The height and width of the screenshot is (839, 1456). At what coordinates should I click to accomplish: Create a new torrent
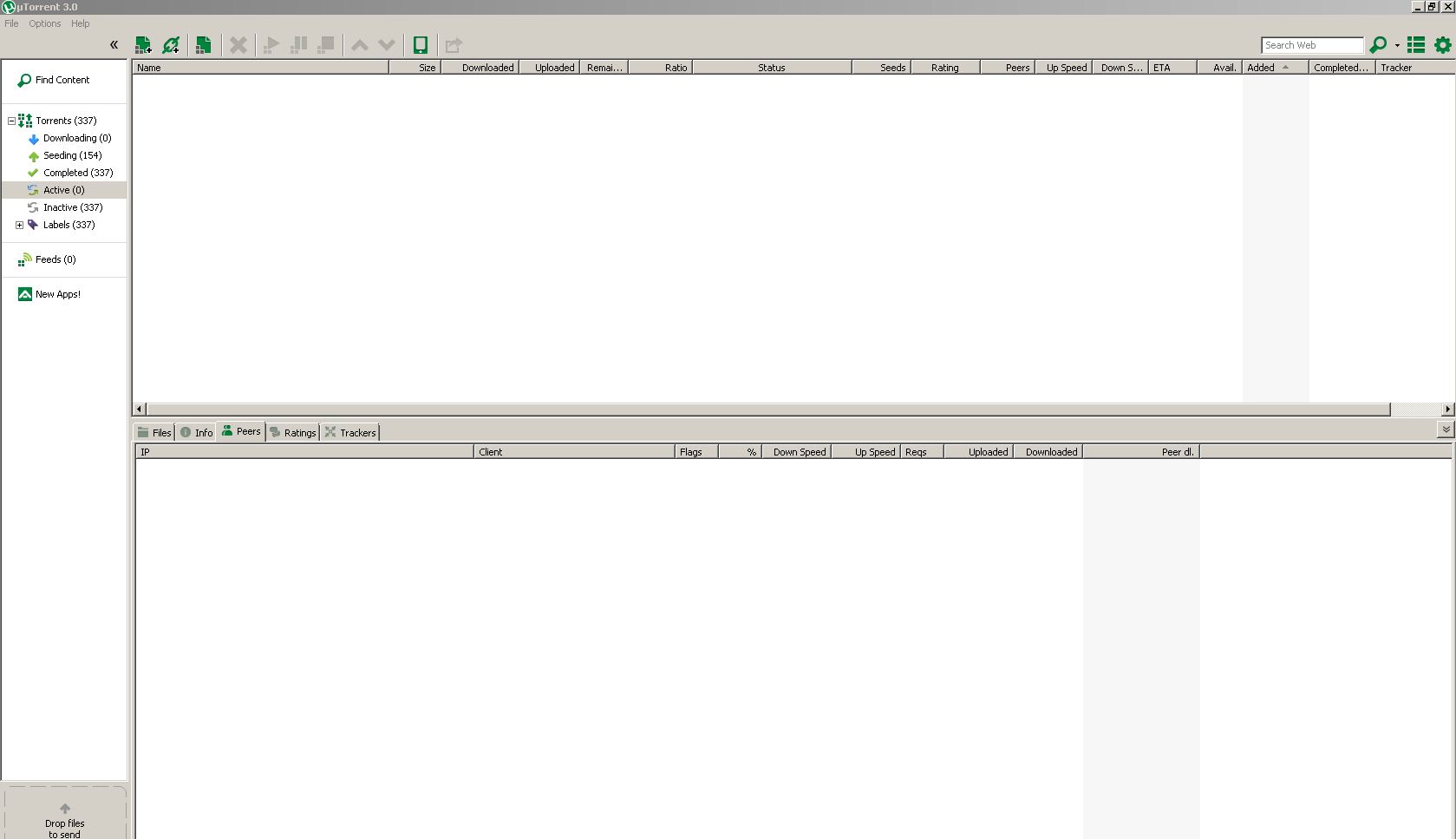point(204,44)
